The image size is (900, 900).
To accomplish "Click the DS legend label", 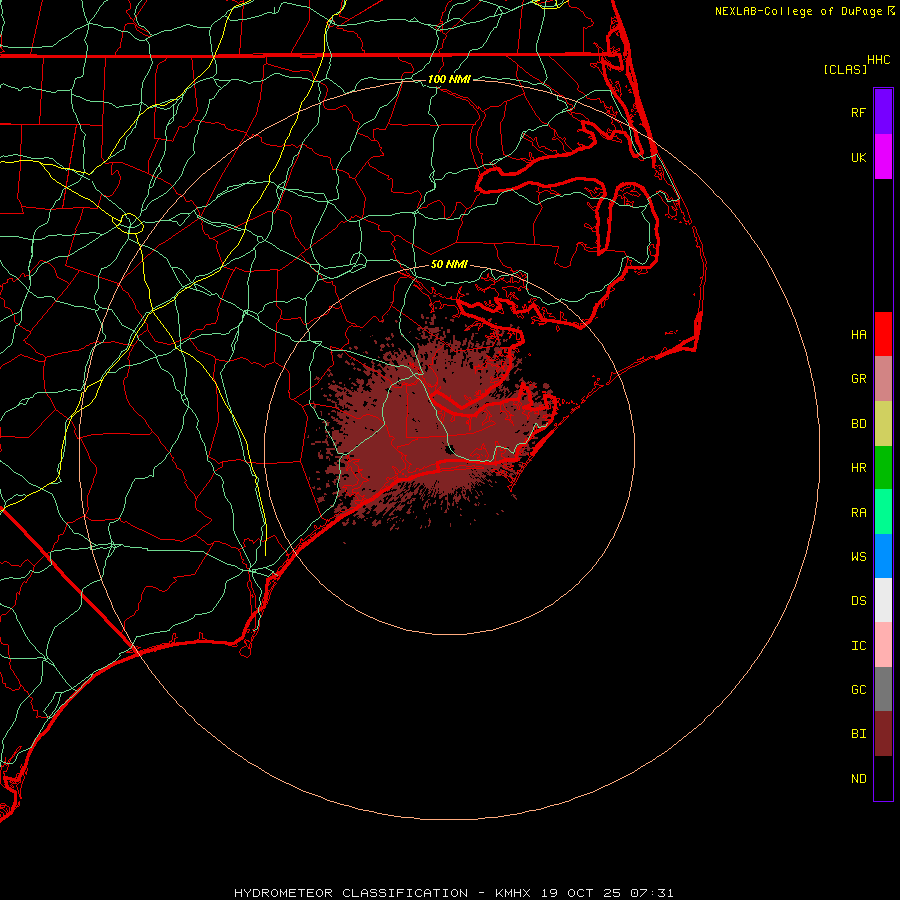I will (x=858, y=601).
